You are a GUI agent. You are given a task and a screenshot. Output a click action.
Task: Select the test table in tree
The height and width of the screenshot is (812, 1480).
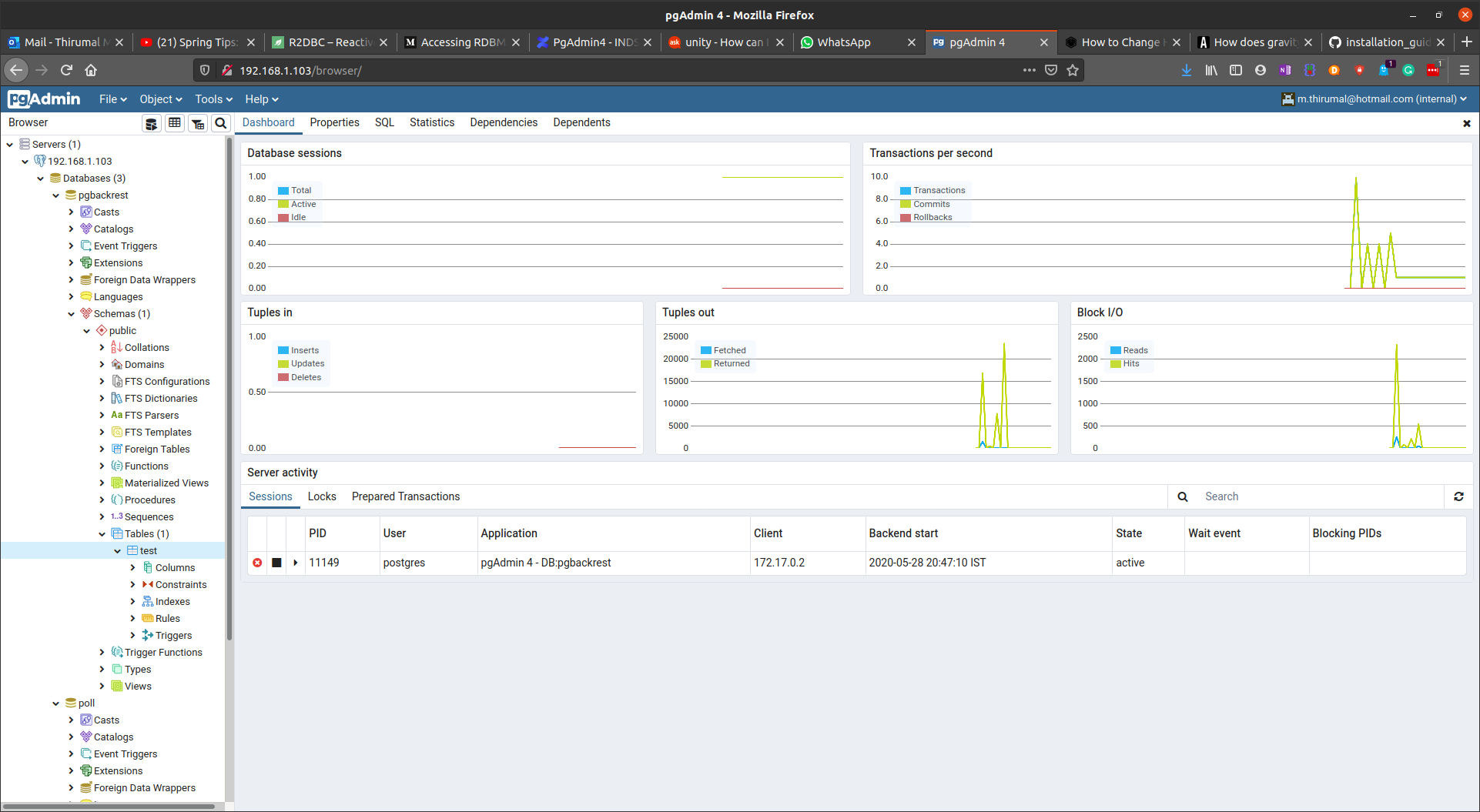tap(148, 550)
